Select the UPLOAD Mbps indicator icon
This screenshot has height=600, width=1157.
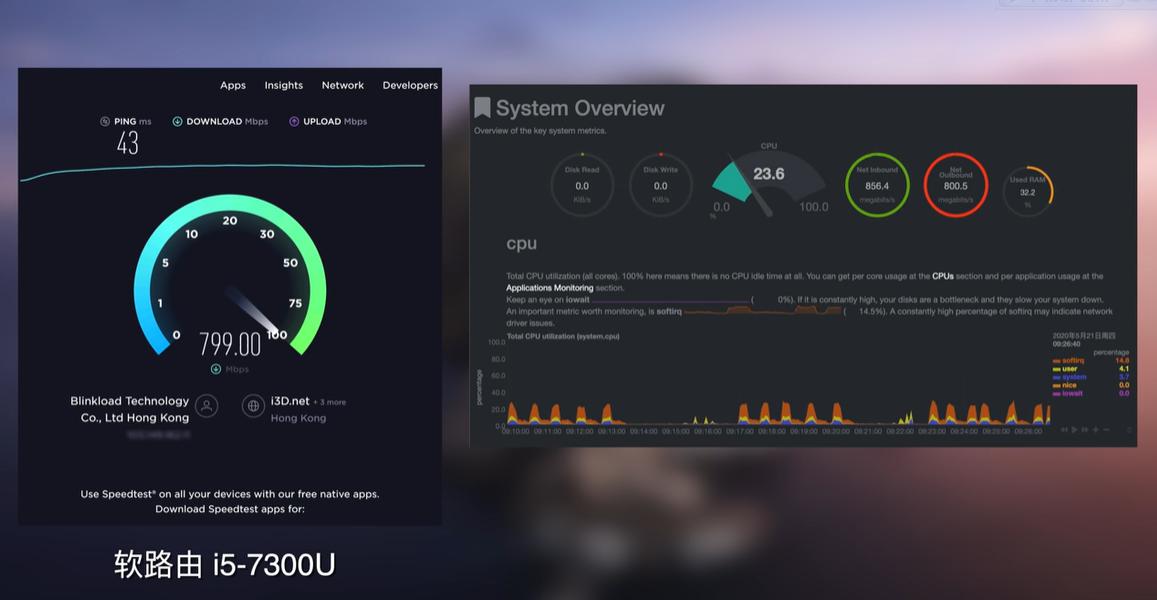pyautogui.click(x=292, y=121)
